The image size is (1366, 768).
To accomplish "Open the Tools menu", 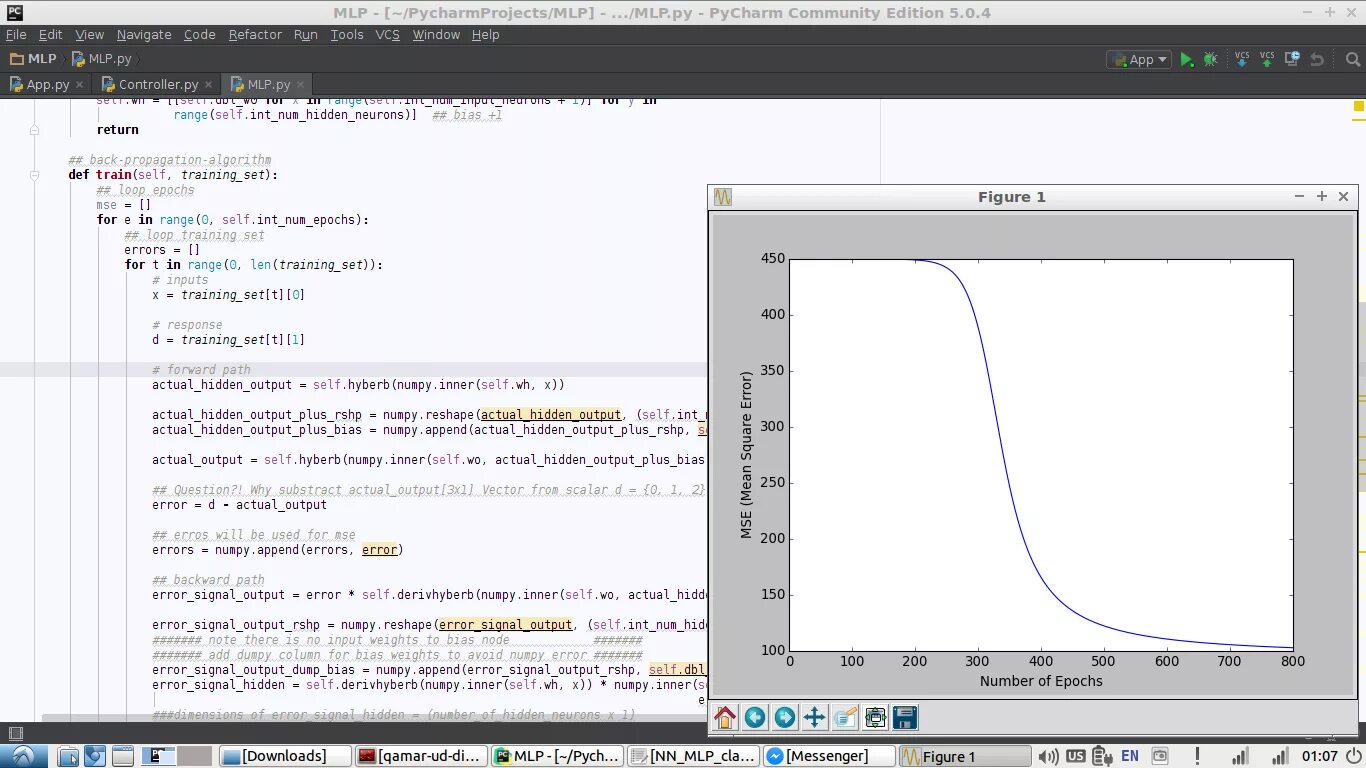I will pos(347,34).
